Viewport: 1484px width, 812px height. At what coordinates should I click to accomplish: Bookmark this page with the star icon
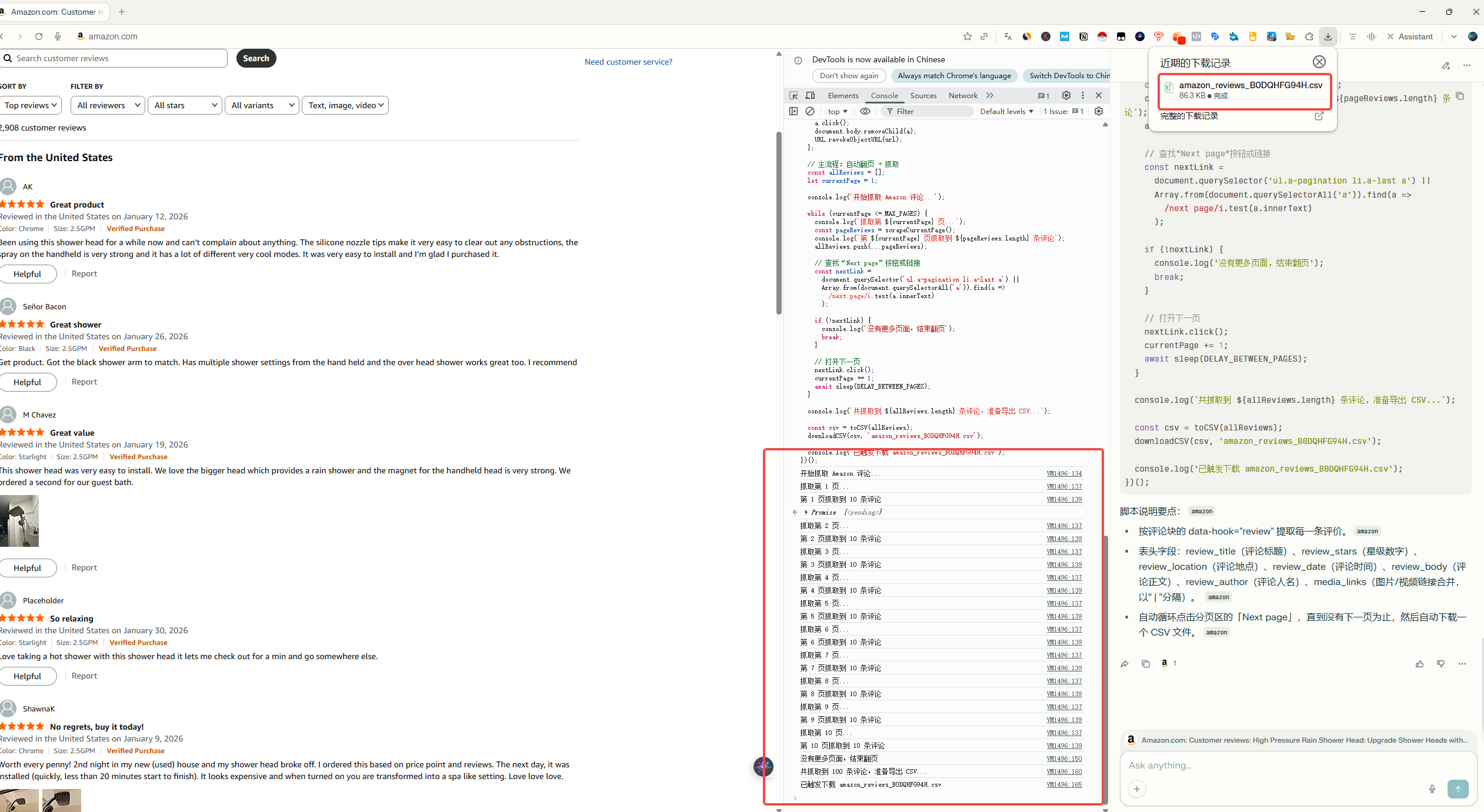(x=968, y=36)
